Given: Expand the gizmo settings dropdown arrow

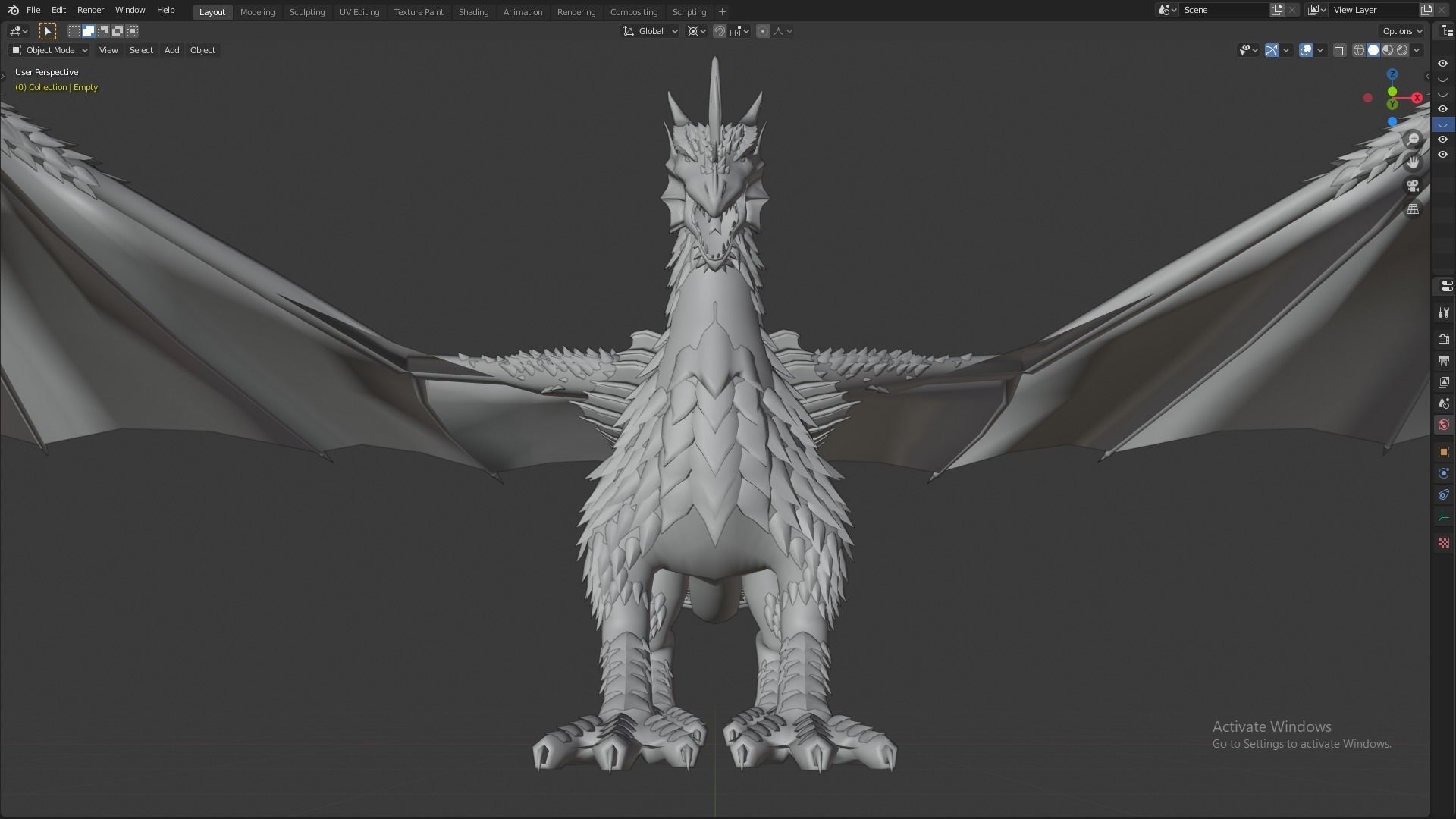Looking at the screenshot, I should tap(1286, 50).
